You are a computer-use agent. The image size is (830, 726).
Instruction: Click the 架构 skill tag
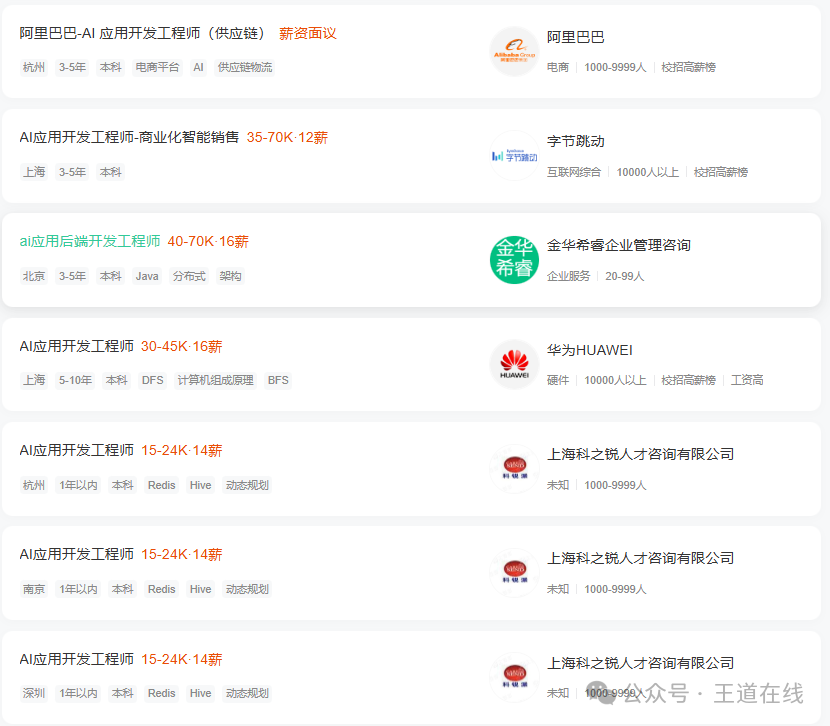[230, 276]
